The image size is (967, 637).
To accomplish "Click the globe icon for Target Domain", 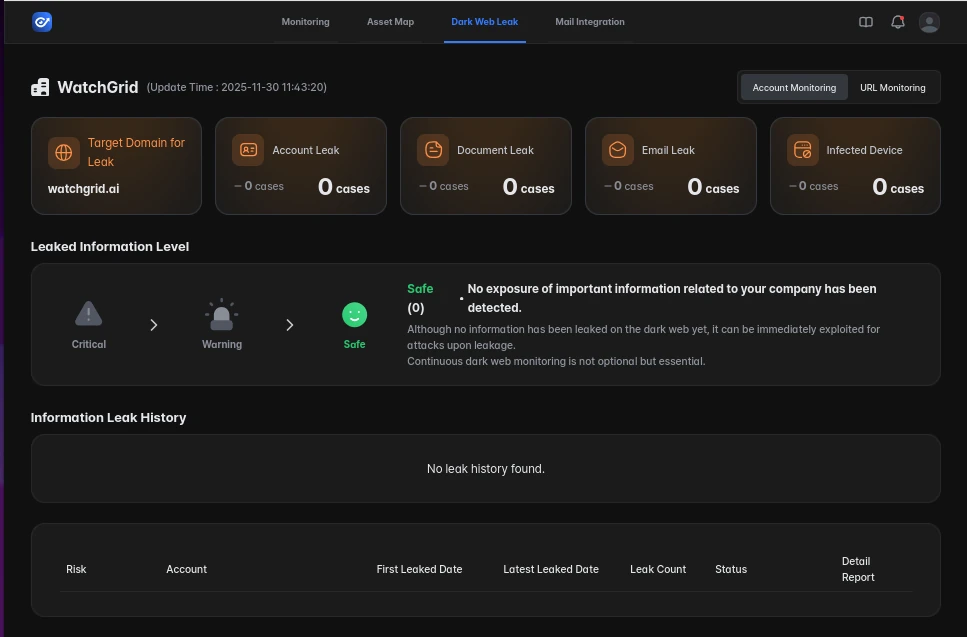I will click(64, 152).
